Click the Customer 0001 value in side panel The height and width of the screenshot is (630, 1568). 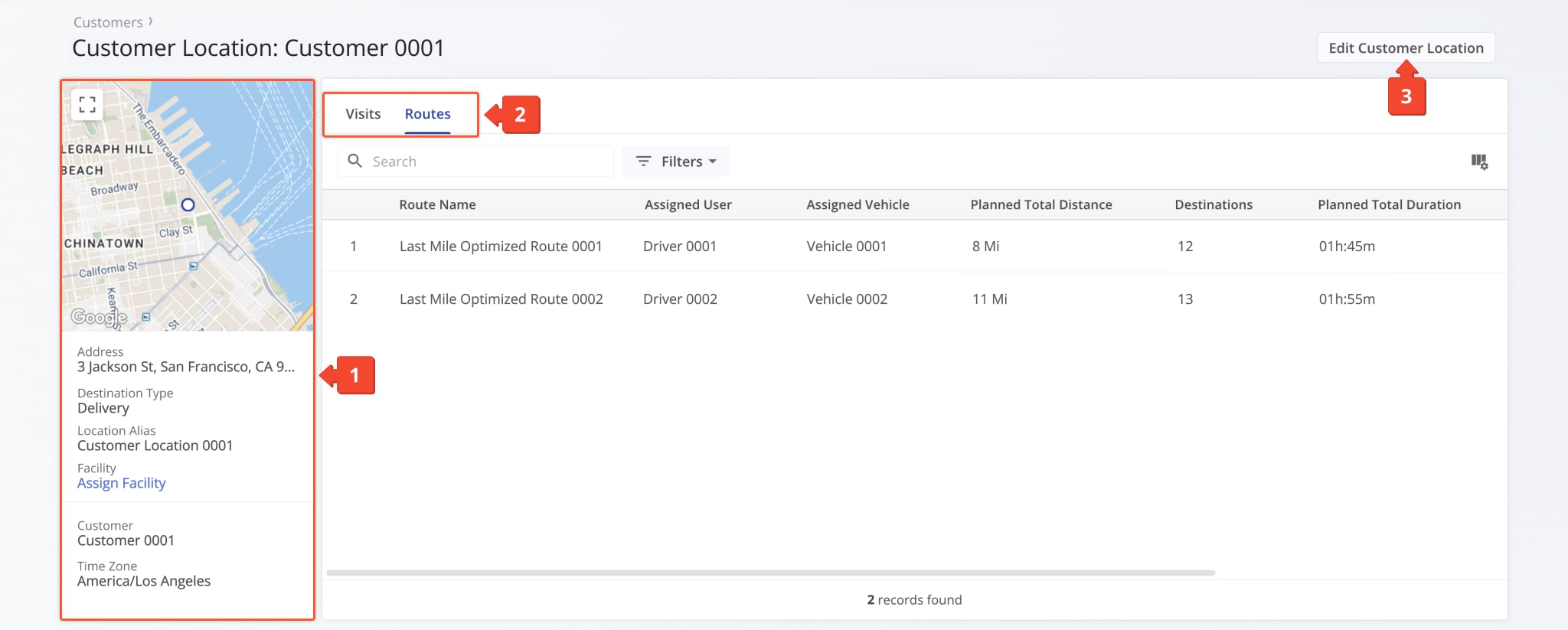[126, 540]
